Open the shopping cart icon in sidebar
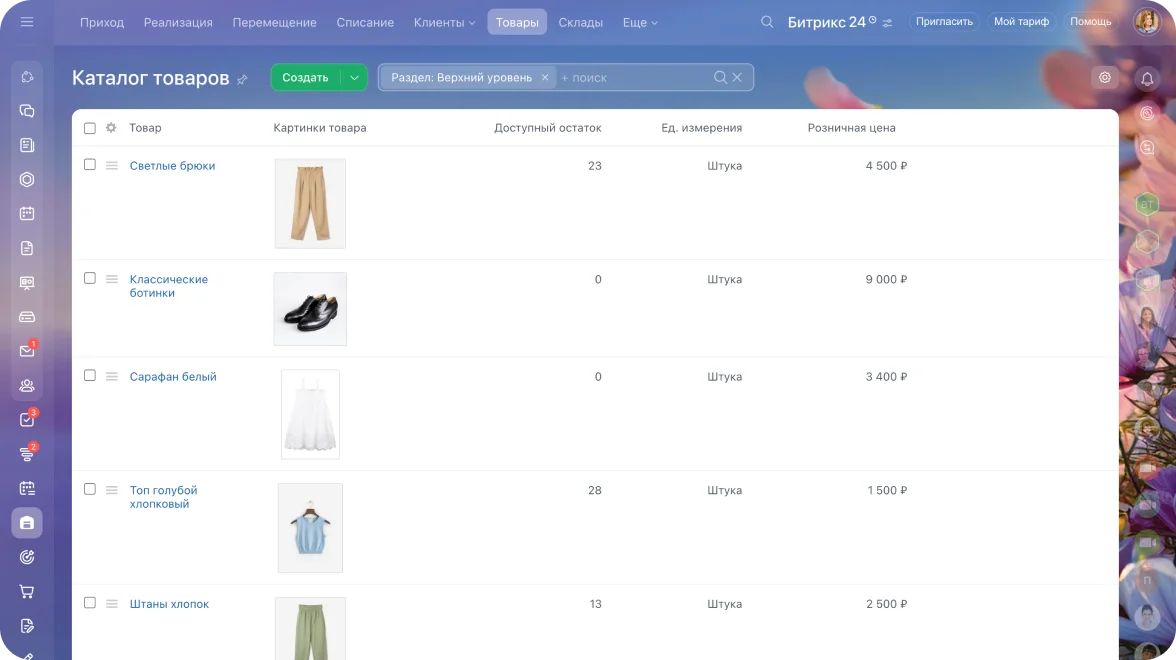Image resolution: width=1176 pixels, height=660 pixels. (27, 592)
